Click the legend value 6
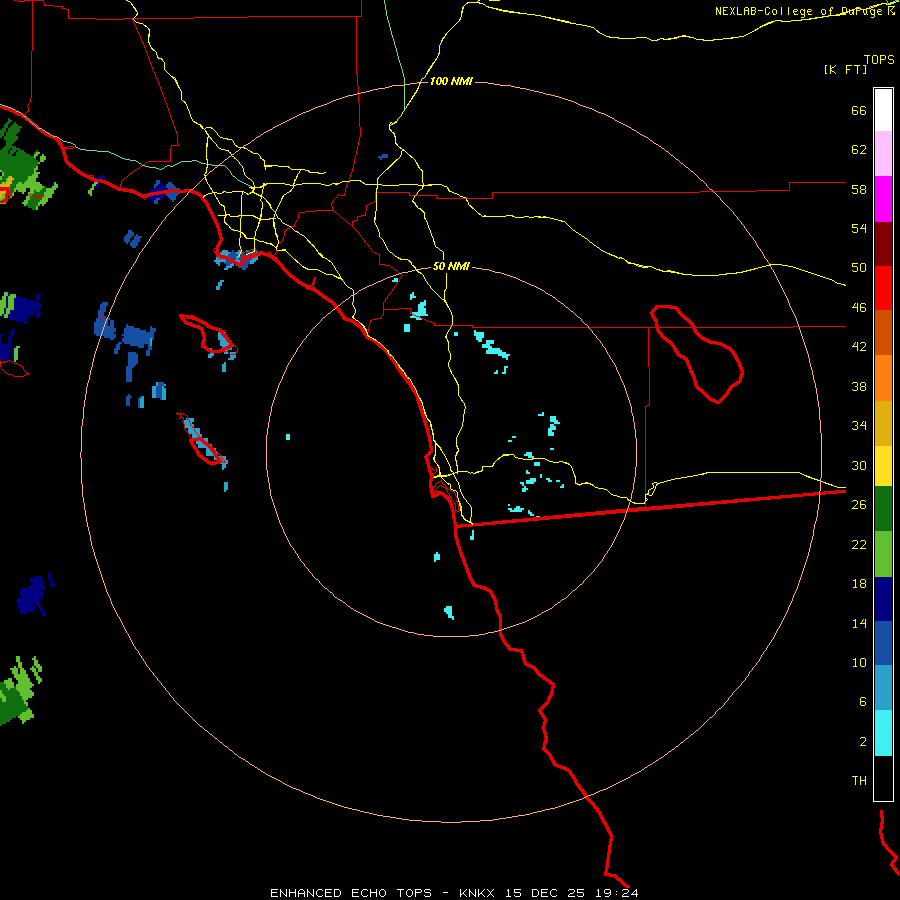 point(863,702)
